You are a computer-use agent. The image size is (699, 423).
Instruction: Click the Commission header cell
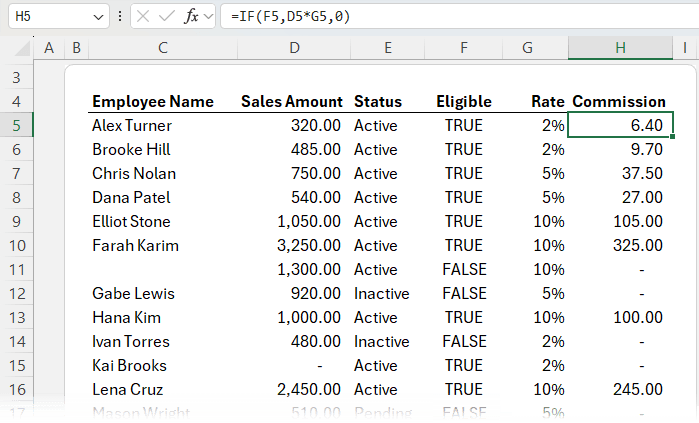point(619,102)
